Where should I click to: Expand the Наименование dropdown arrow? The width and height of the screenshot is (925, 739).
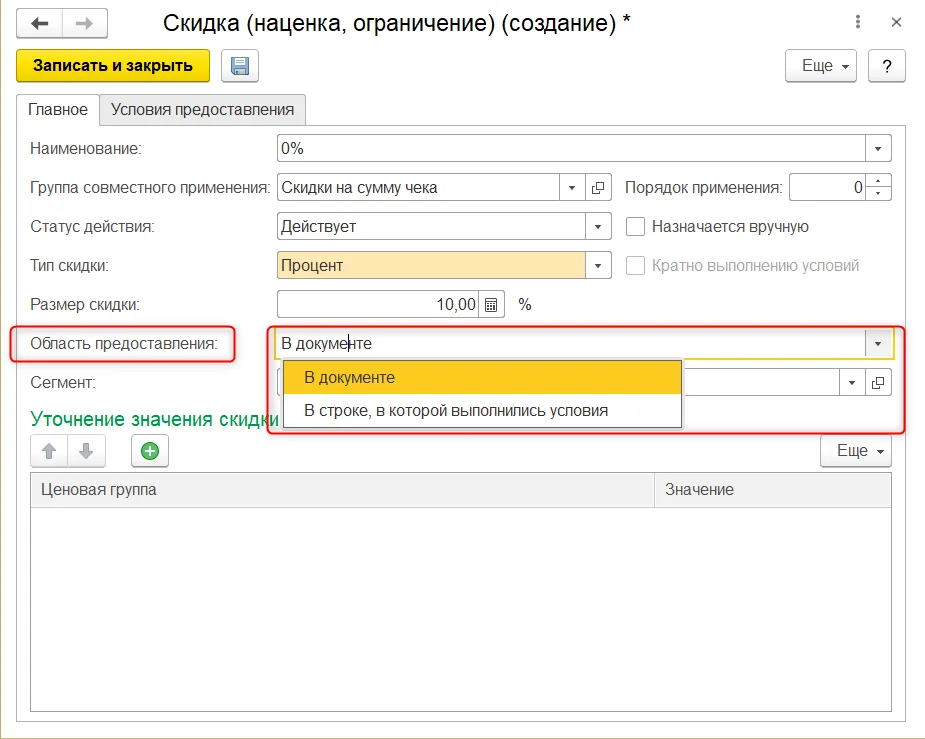878,149
